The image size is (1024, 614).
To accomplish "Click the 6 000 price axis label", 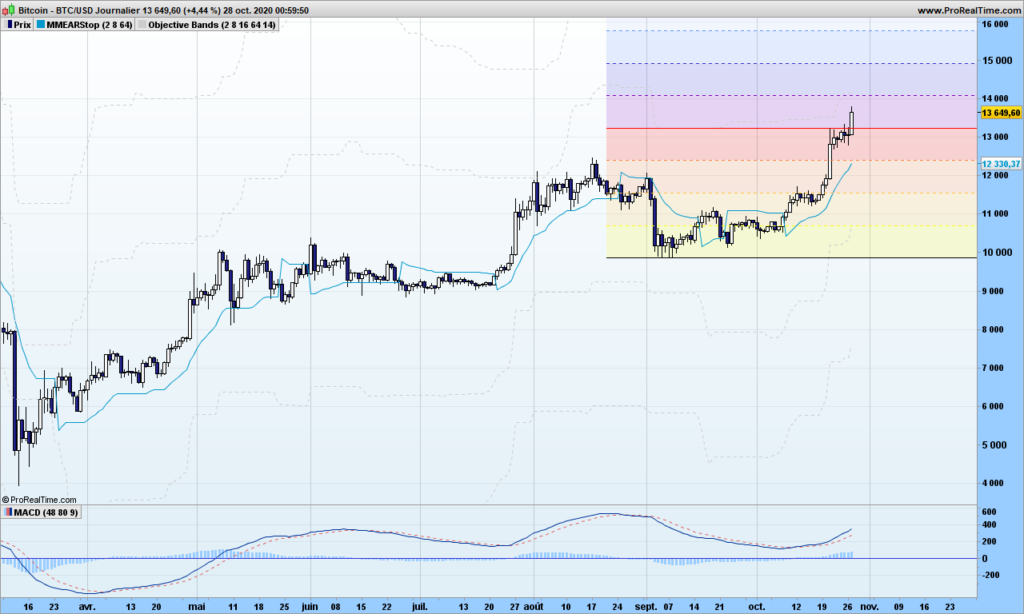I will pos(994,406).
